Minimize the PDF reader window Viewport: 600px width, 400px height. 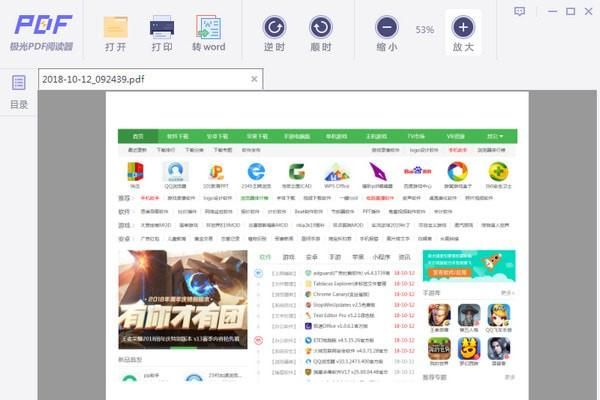[x=552, y=11]
